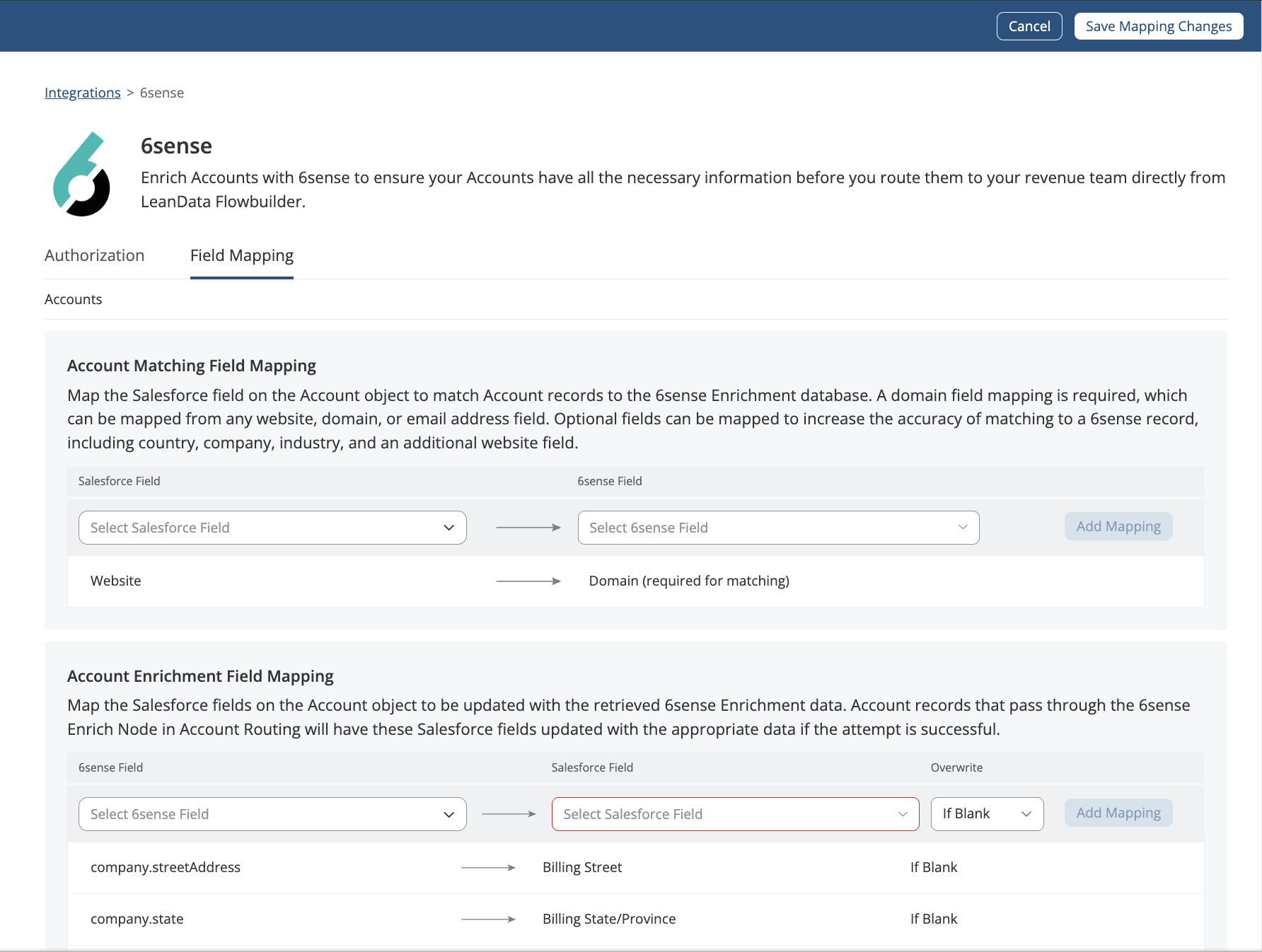This screenshot has width=1262, height=952.
Task: Click the chevron in the matching 6sense Field dropdown
Action: (x=962, y=528)
